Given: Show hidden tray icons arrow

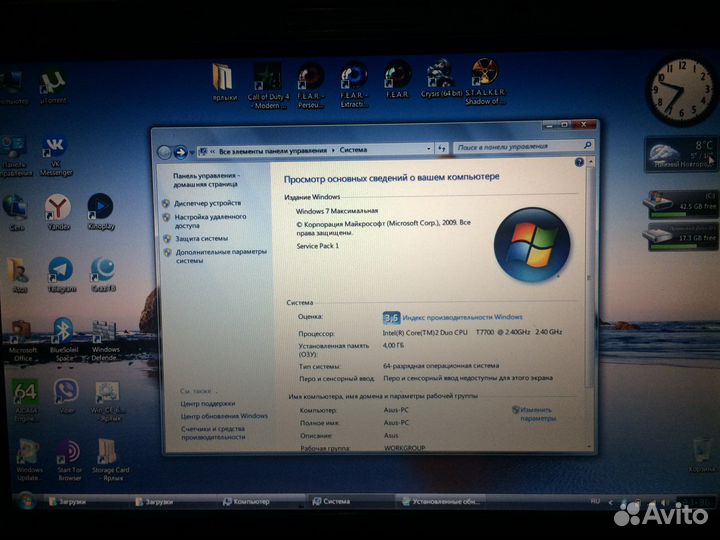Looking at the screenshot, I should pyautogui.click(x=610, y=502).
